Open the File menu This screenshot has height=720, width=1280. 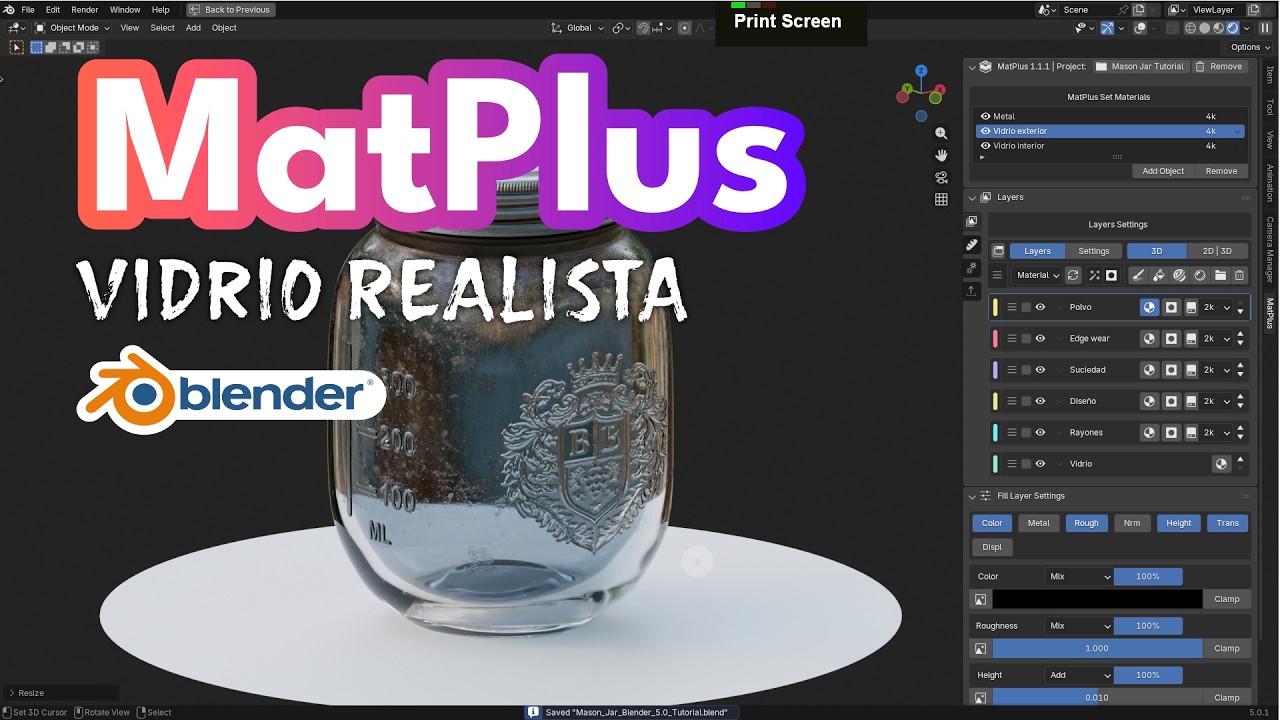point(28,9)
